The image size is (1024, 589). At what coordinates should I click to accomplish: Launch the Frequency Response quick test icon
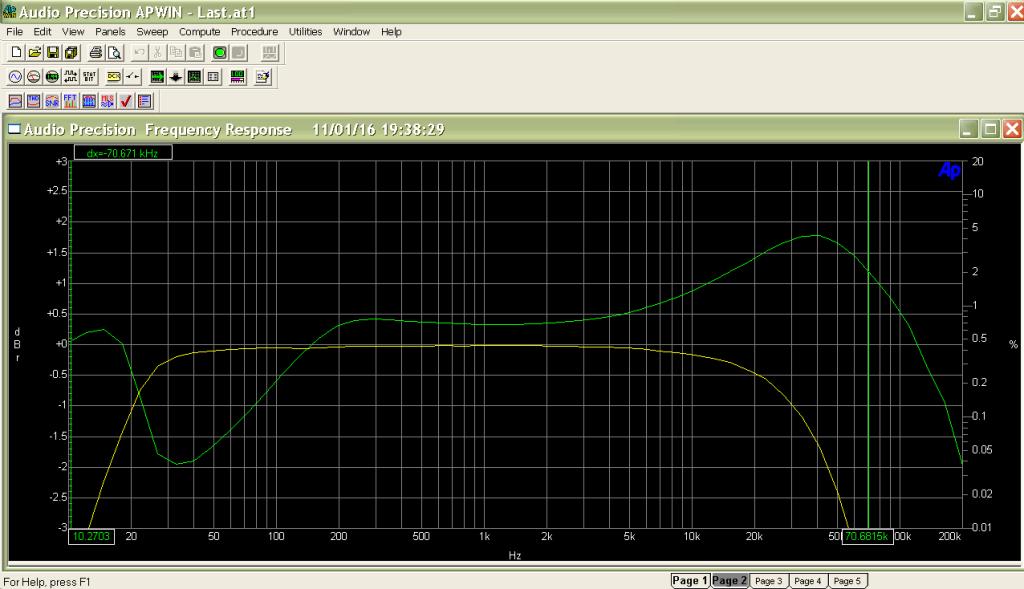tap(15, 101)
